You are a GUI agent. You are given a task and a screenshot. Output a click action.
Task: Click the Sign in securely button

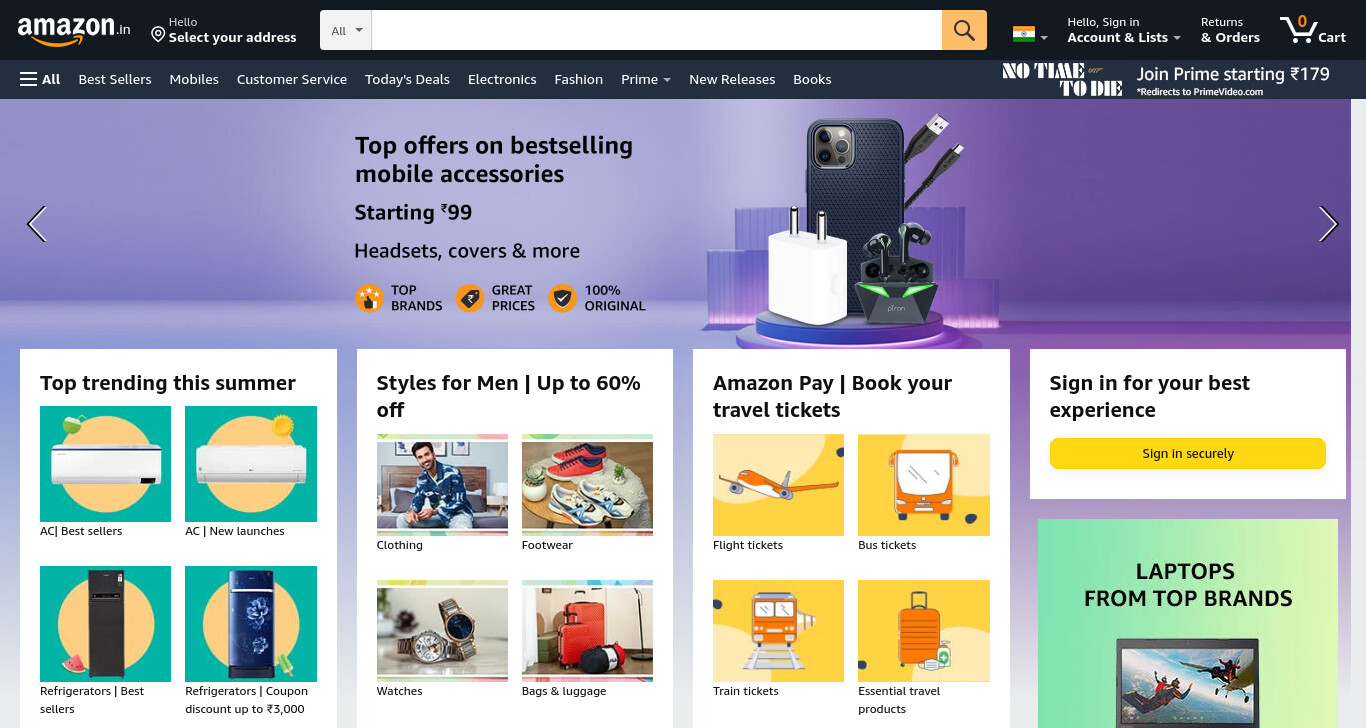1188,454
